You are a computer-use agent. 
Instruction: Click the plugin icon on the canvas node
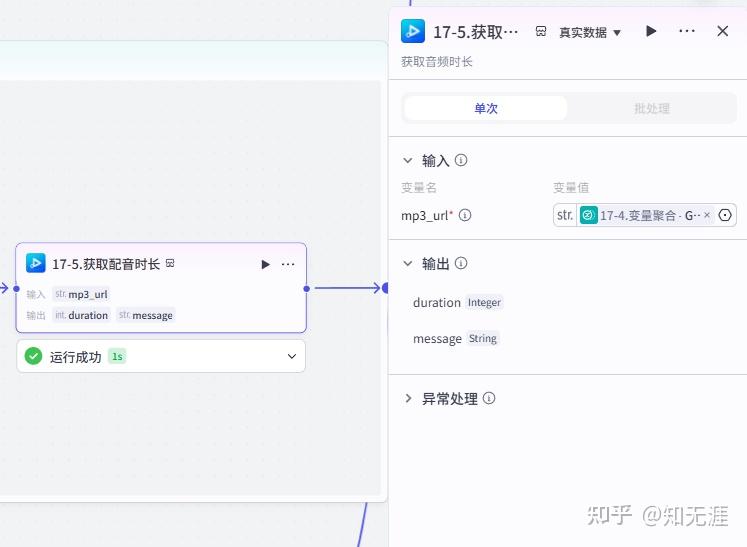tap(36, 263)
